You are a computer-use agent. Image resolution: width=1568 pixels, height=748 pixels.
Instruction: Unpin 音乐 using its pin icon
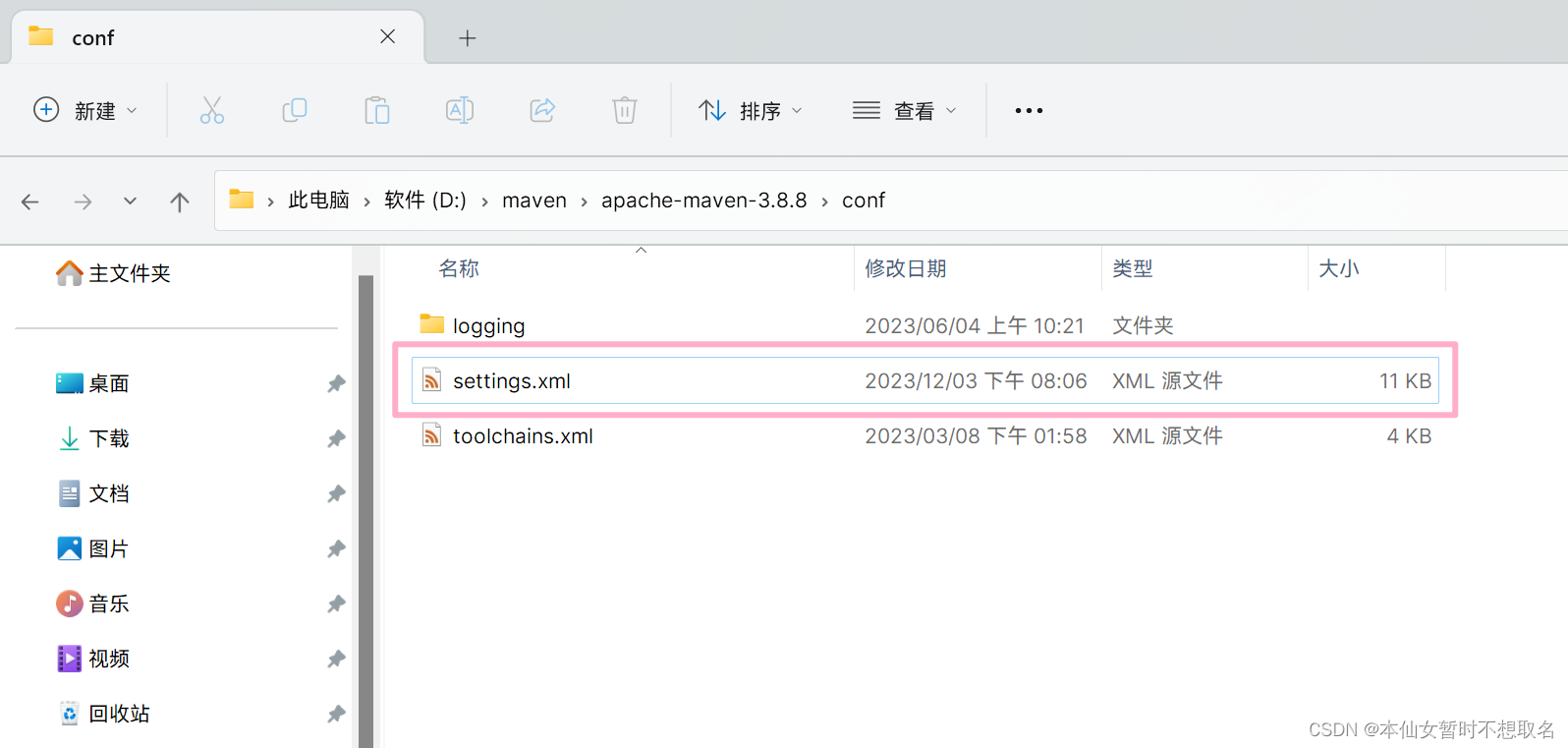pos(336,604)
